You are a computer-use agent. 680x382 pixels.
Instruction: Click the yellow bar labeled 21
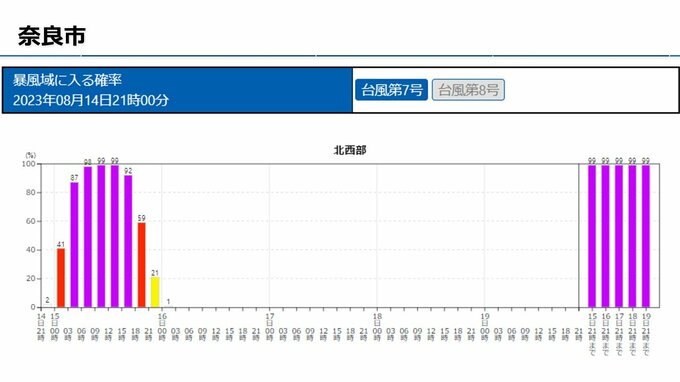pyautogui.click(x=155, y=292)
